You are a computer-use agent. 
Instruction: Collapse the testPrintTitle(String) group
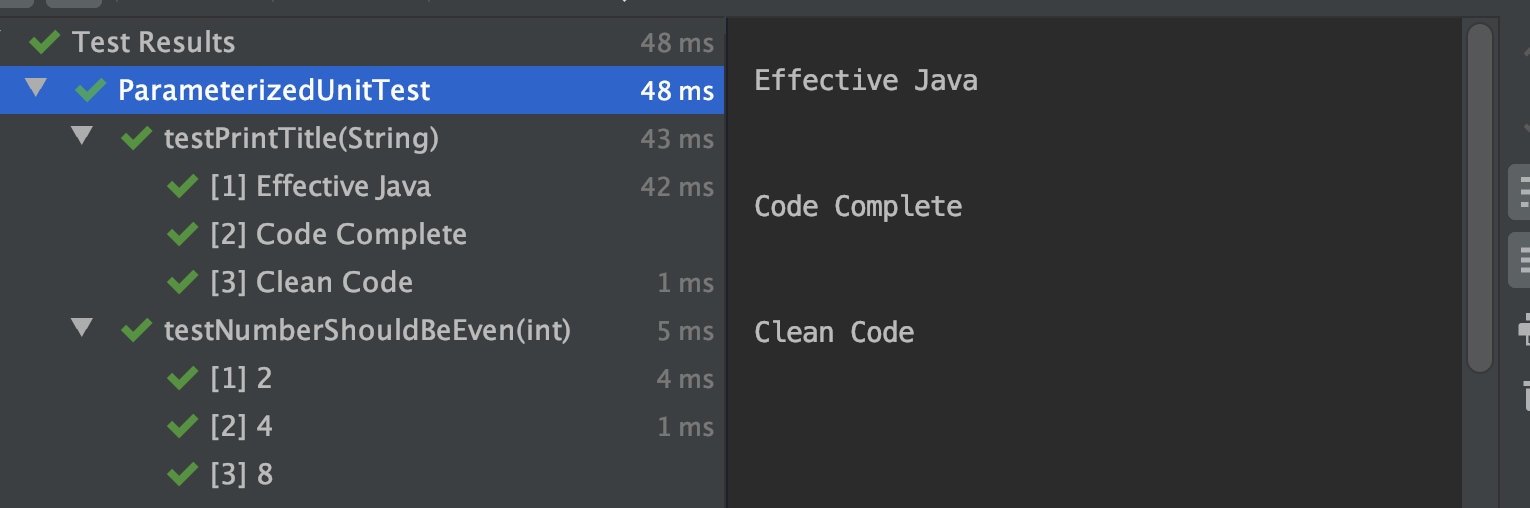click(82, 136)
